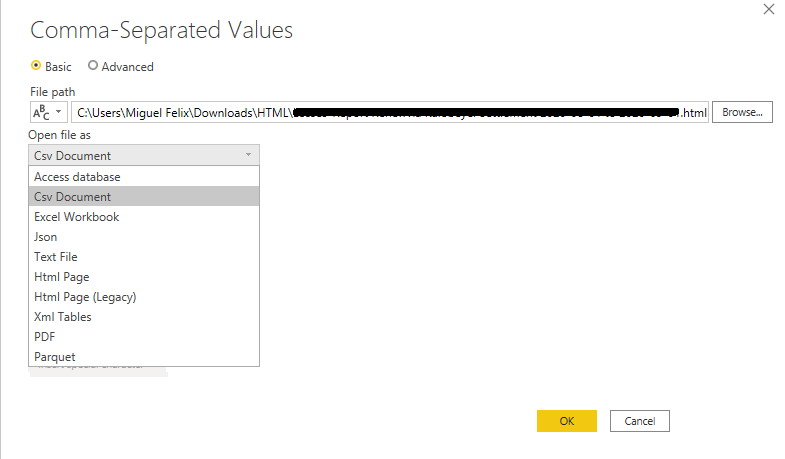Choose Csv Document in the list
Image resolution: width=785 pixels, height=459 pixels.
tap(72, 197)
